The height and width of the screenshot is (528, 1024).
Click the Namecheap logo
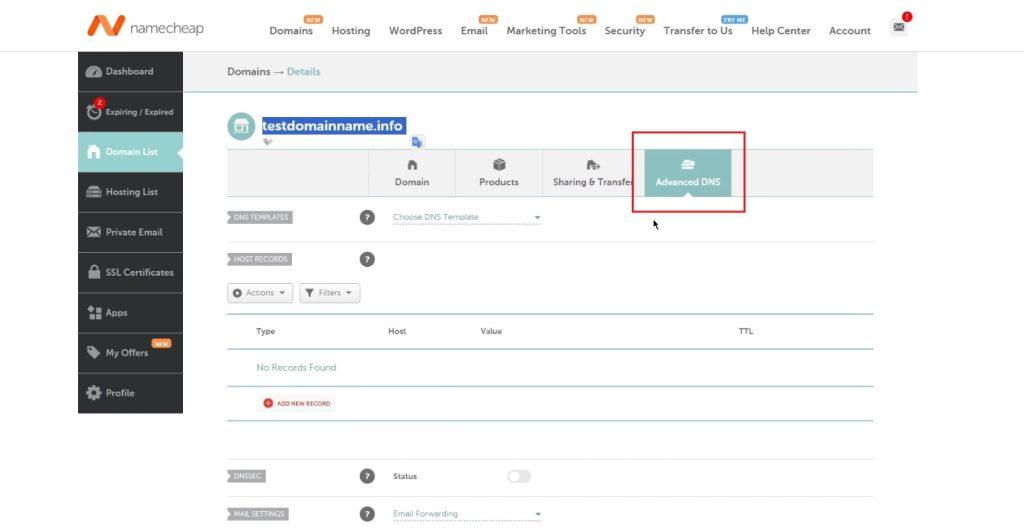click(145, 27)
